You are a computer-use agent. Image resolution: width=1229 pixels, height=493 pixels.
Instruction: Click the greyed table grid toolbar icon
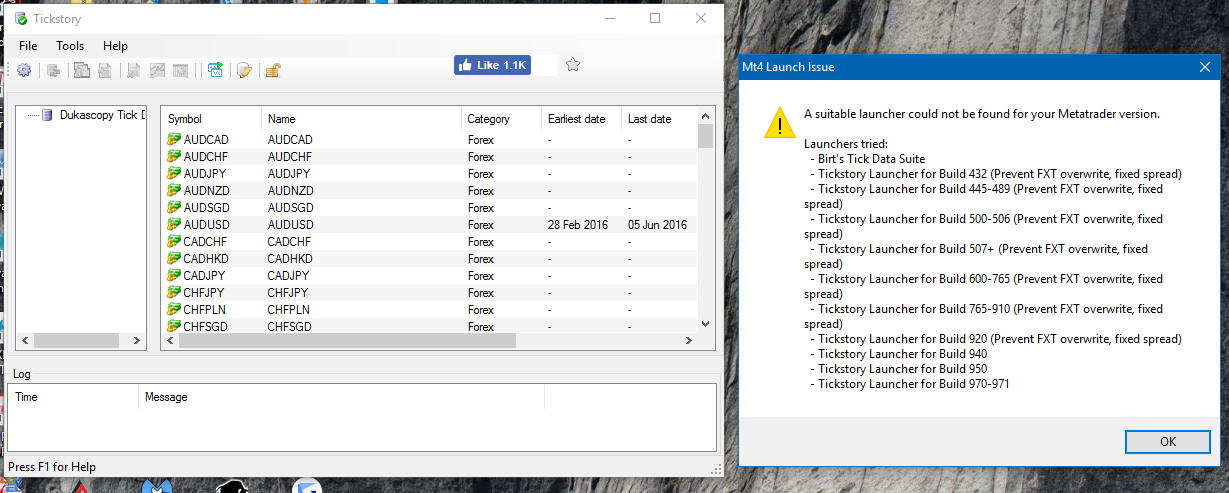(x=180, y=70)
